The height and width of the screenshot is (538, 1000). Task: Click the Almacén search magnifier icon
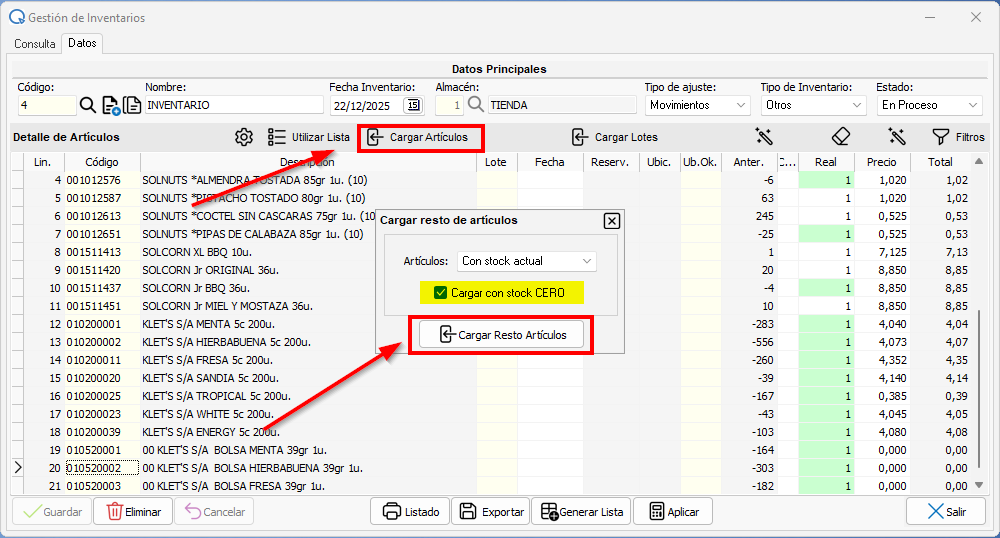coord(476,104)
